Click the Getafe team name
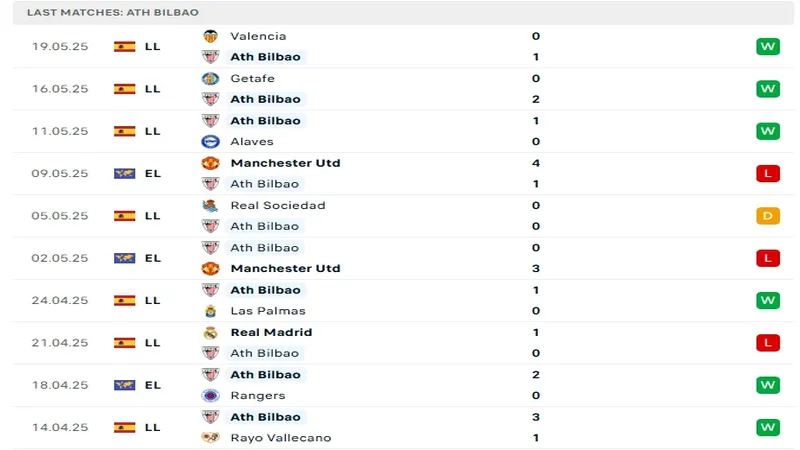 coord(252,78)
